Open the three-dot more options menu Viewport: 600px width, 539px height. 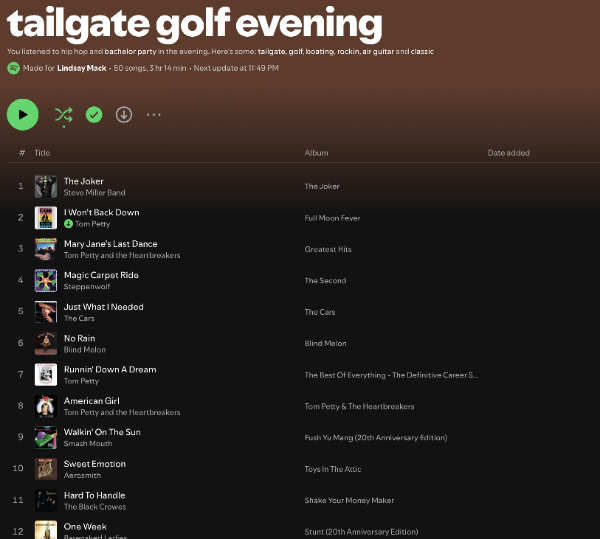tap(154, 115)
